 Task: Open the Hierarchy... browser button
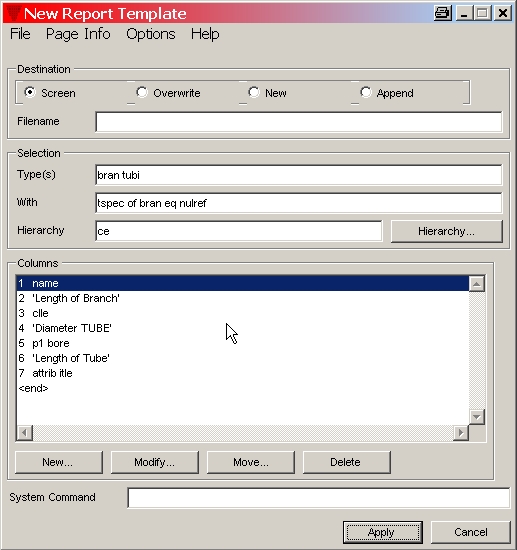[x=446, y=231]
